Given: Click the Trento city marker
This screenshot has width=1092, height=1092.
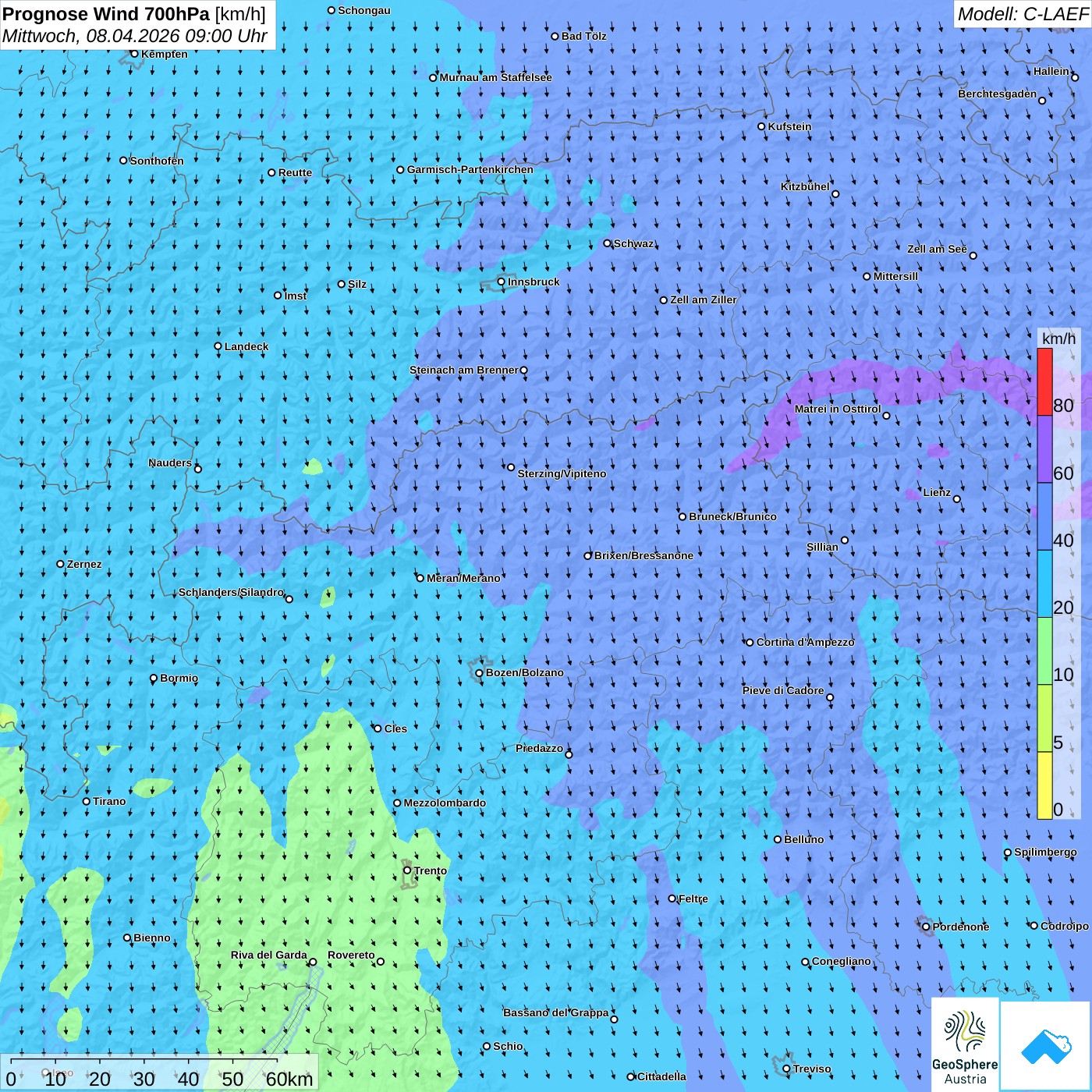Looking at the screenshot, I should pos(407,870).
